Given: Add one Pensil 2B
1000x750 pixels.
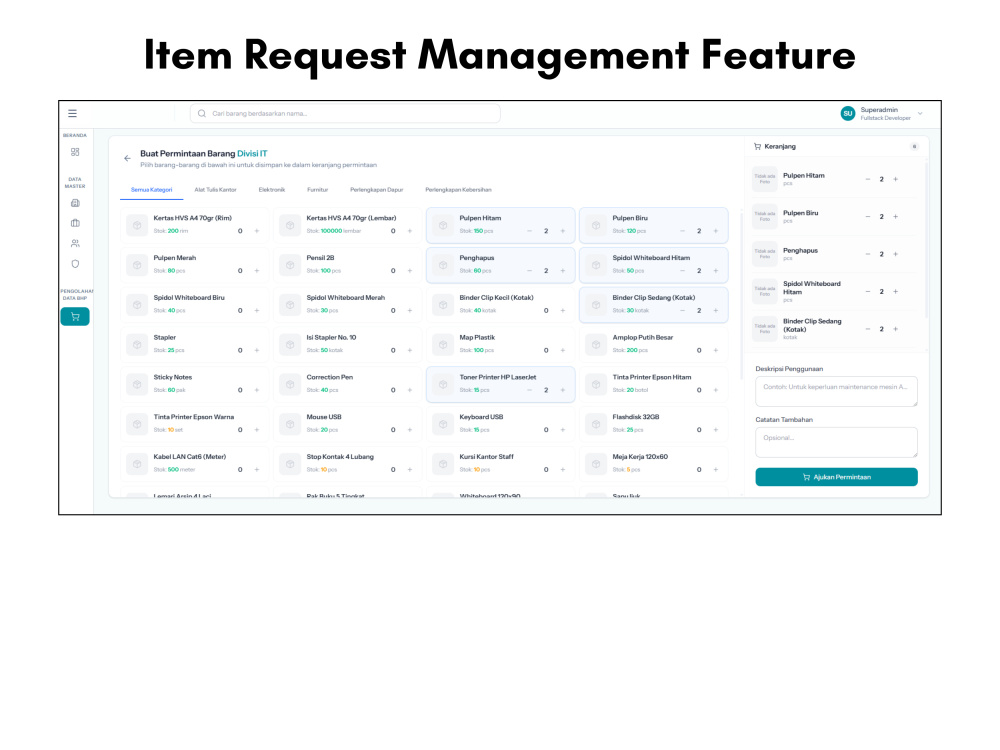Looking at the screenshot, I should tap(410, 271).
